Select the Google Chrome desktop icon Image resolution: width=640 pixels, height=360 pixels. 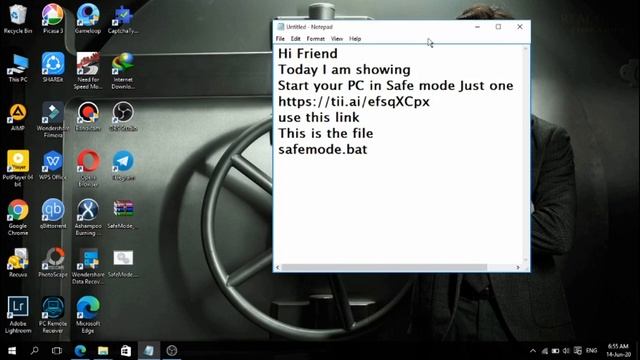(x=18, y=217)
